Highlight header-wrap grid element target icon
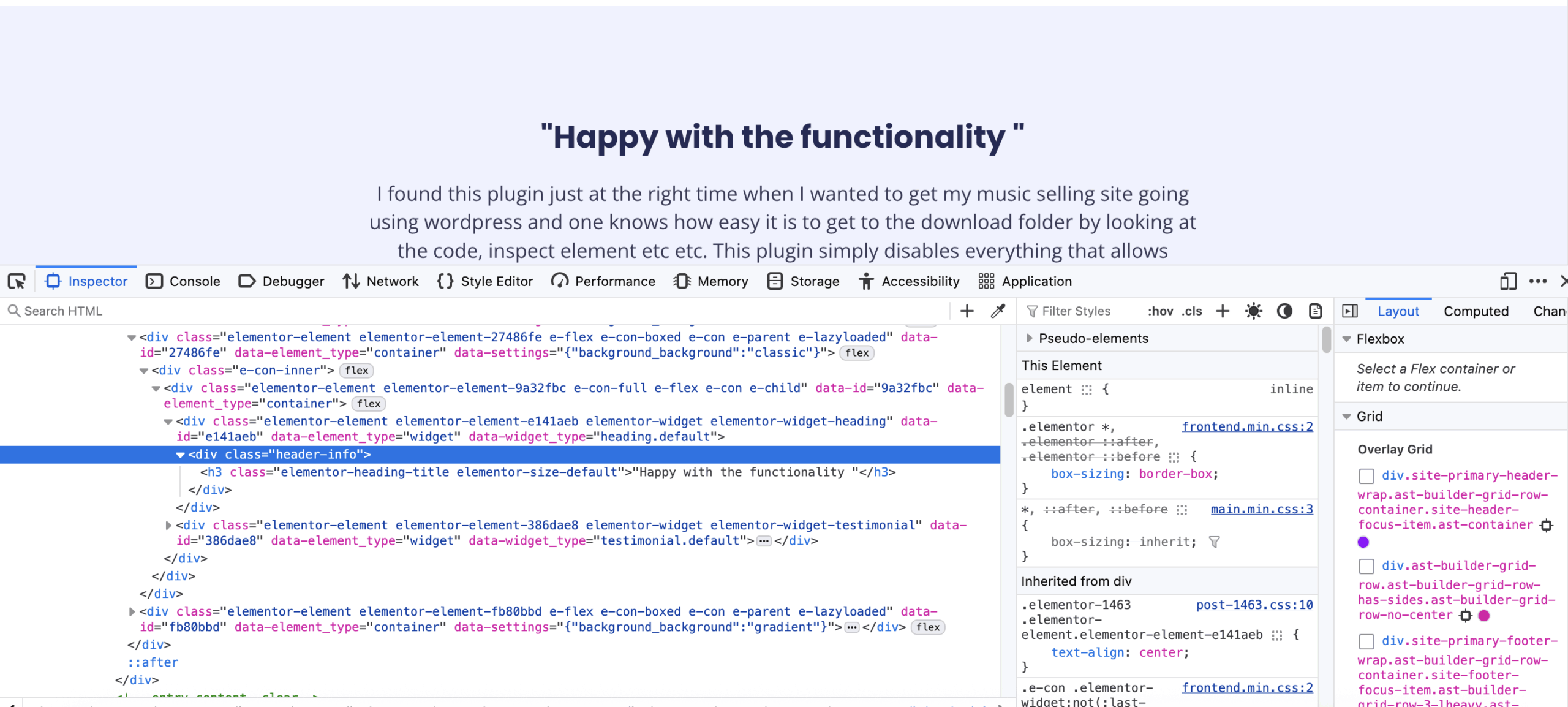Screen dimensions: 1568x707 point(1547,526)
